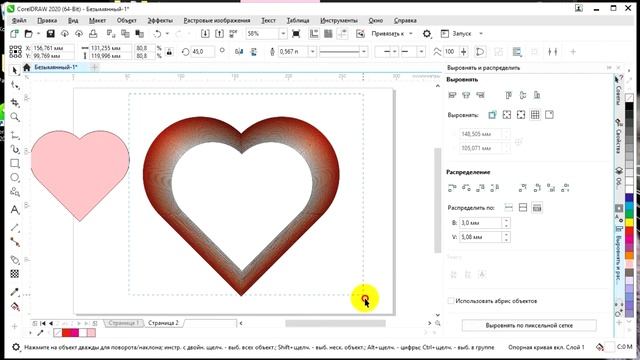Click the Export icon

219,33
